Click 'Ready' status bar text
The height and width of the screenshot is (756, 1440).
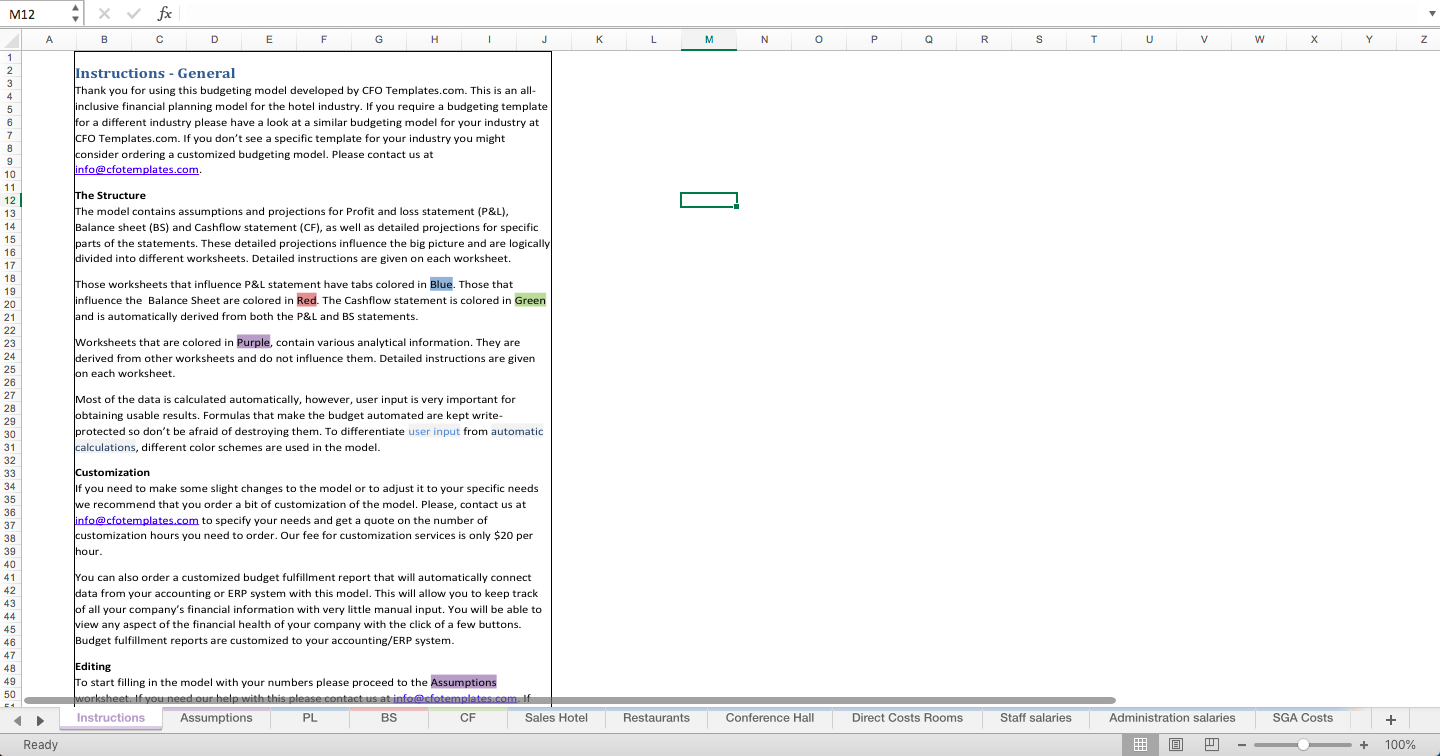41,744
